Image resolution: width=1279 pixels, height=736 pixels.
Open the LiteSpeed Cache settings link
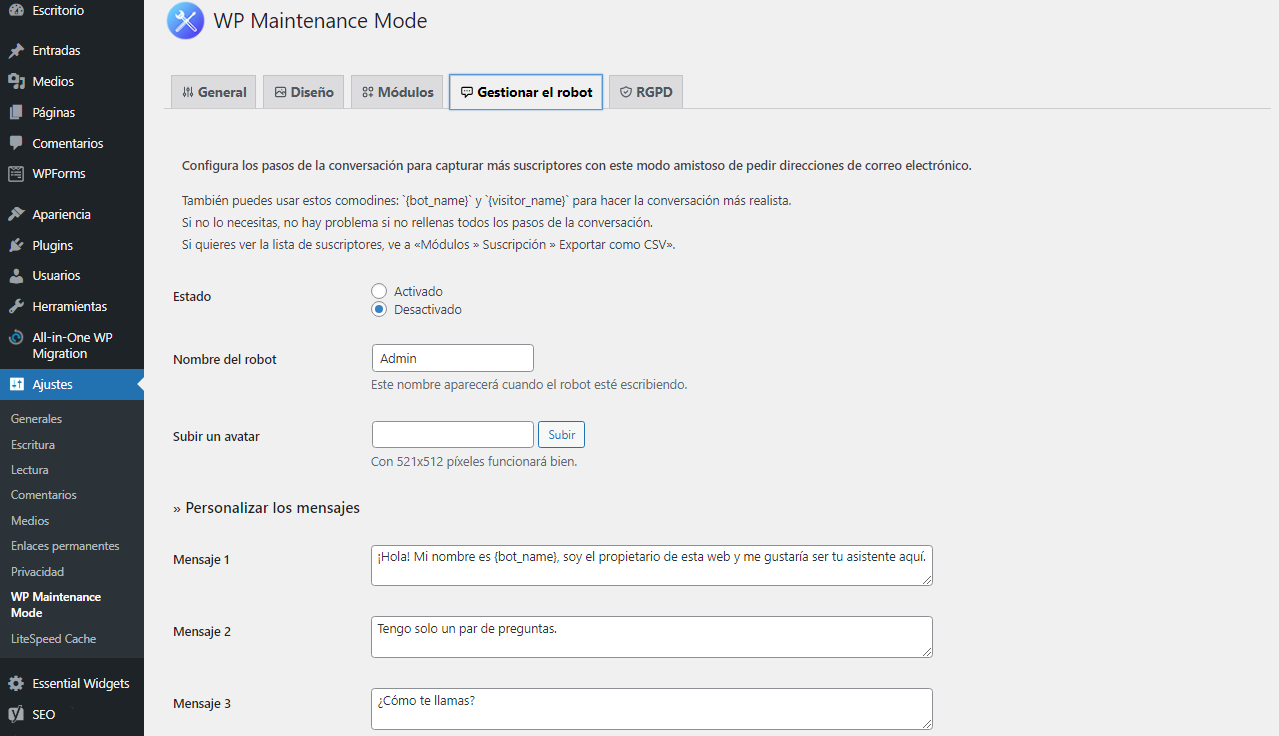point(55,638)
